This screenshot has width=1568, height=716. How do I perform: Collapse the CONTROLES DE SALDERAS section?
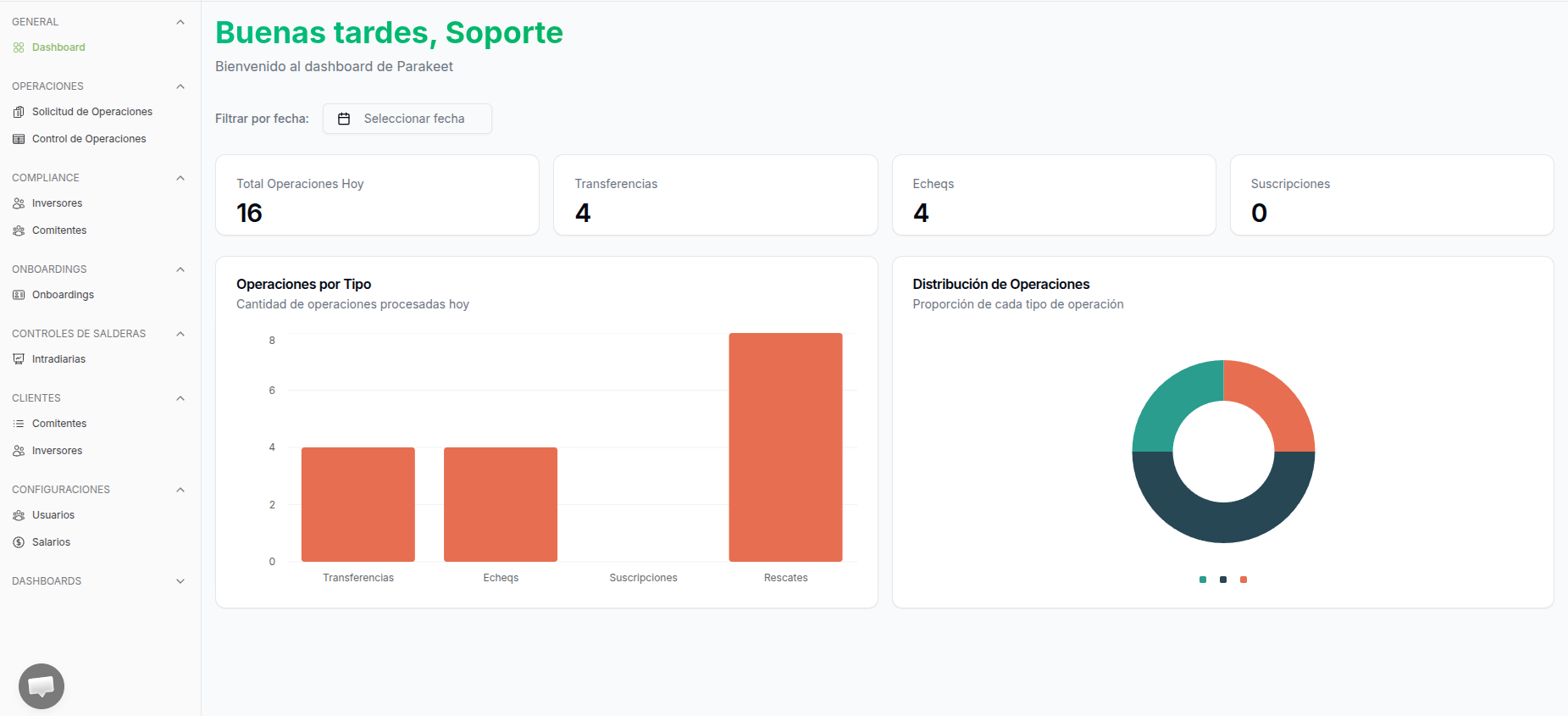coord(180,334)
